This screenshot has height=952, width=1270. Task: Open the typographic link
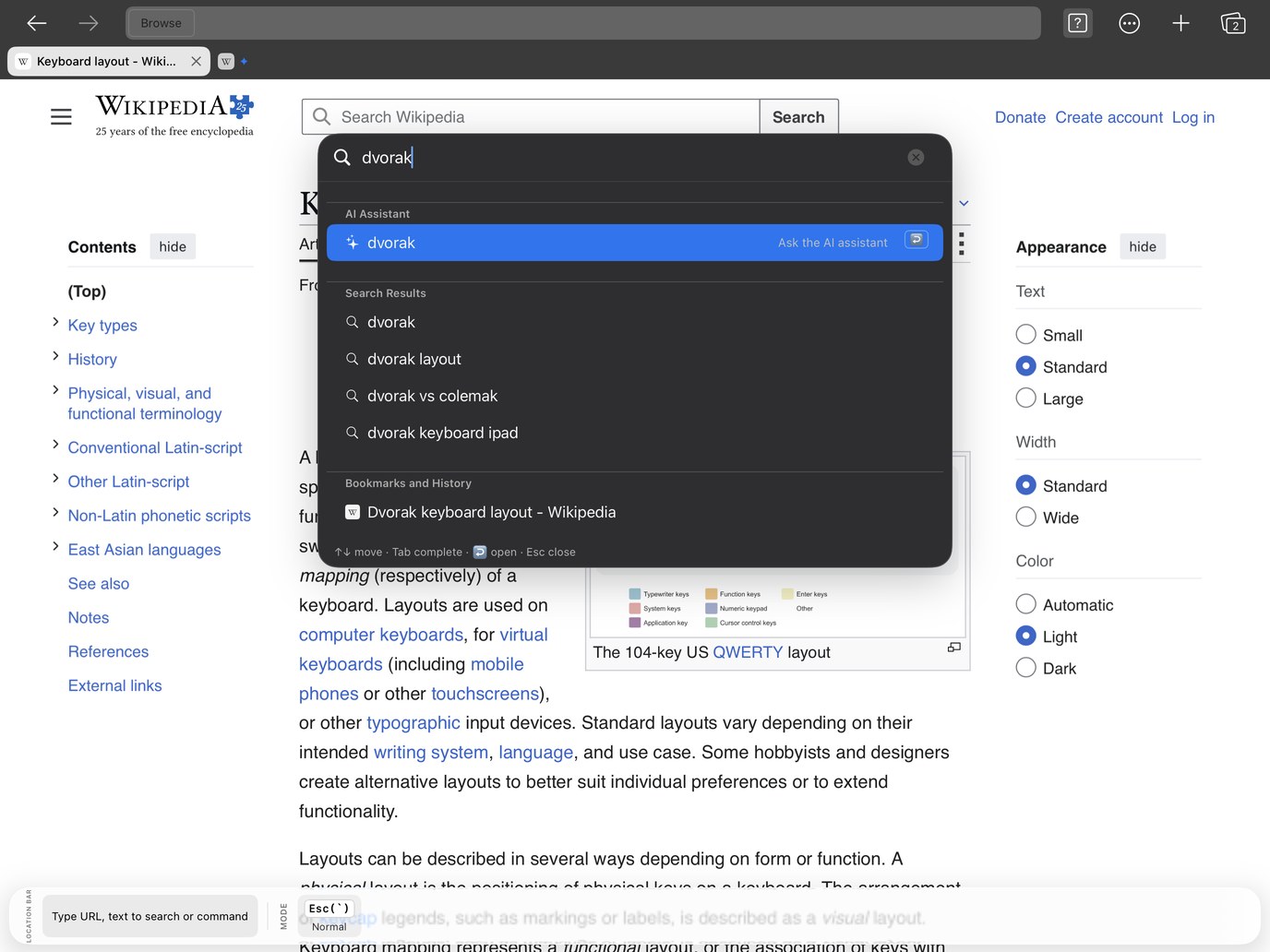(x=413, y=722)
